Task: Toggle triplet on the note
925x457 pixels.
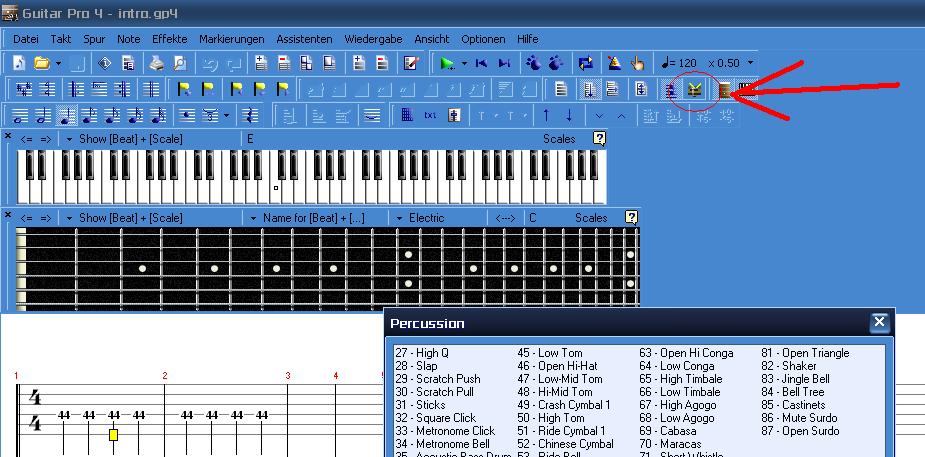Action: coord(210,116)
